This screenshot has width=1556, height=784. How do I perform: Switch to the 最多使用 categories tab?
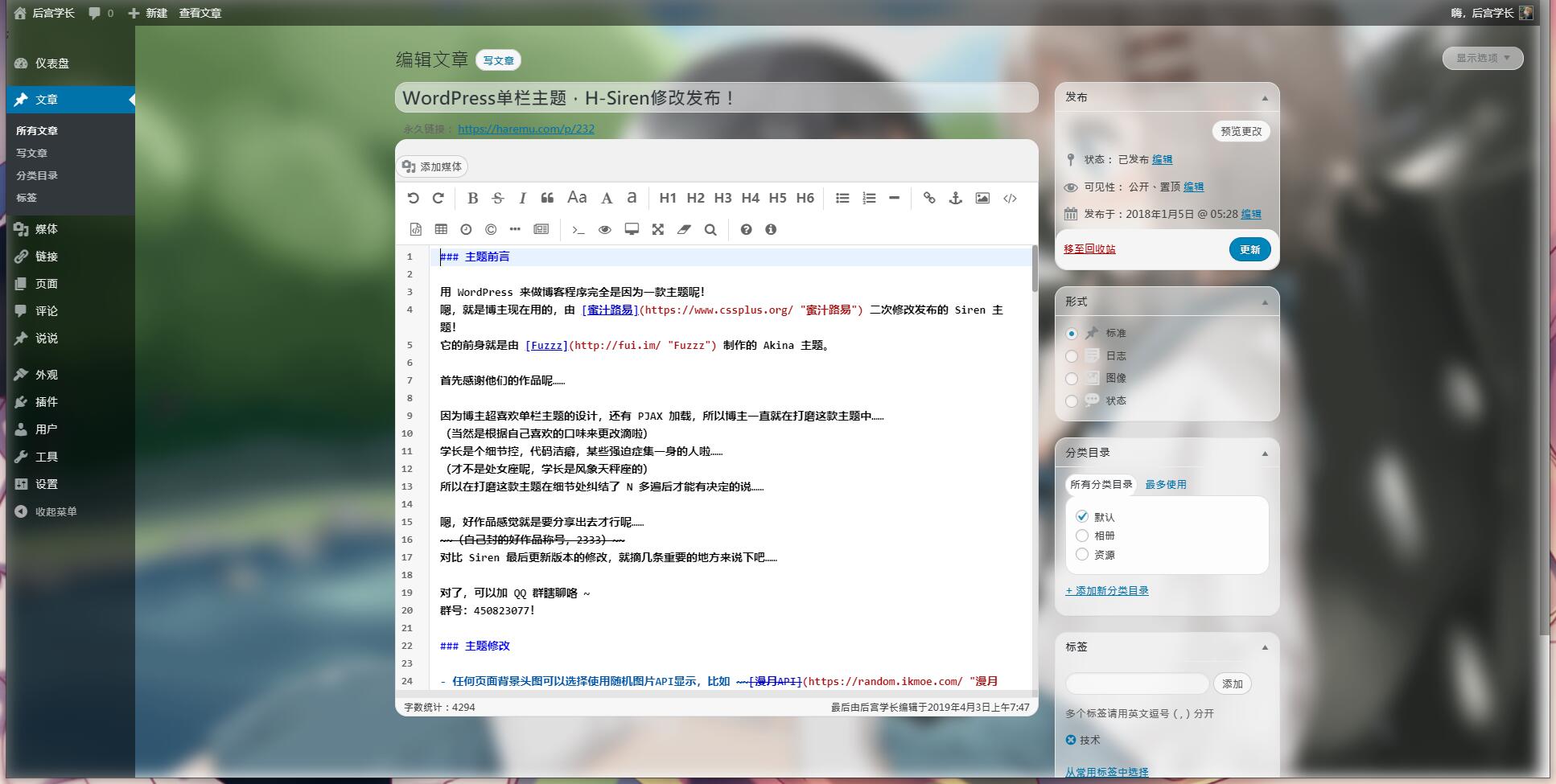[1165, 484]
